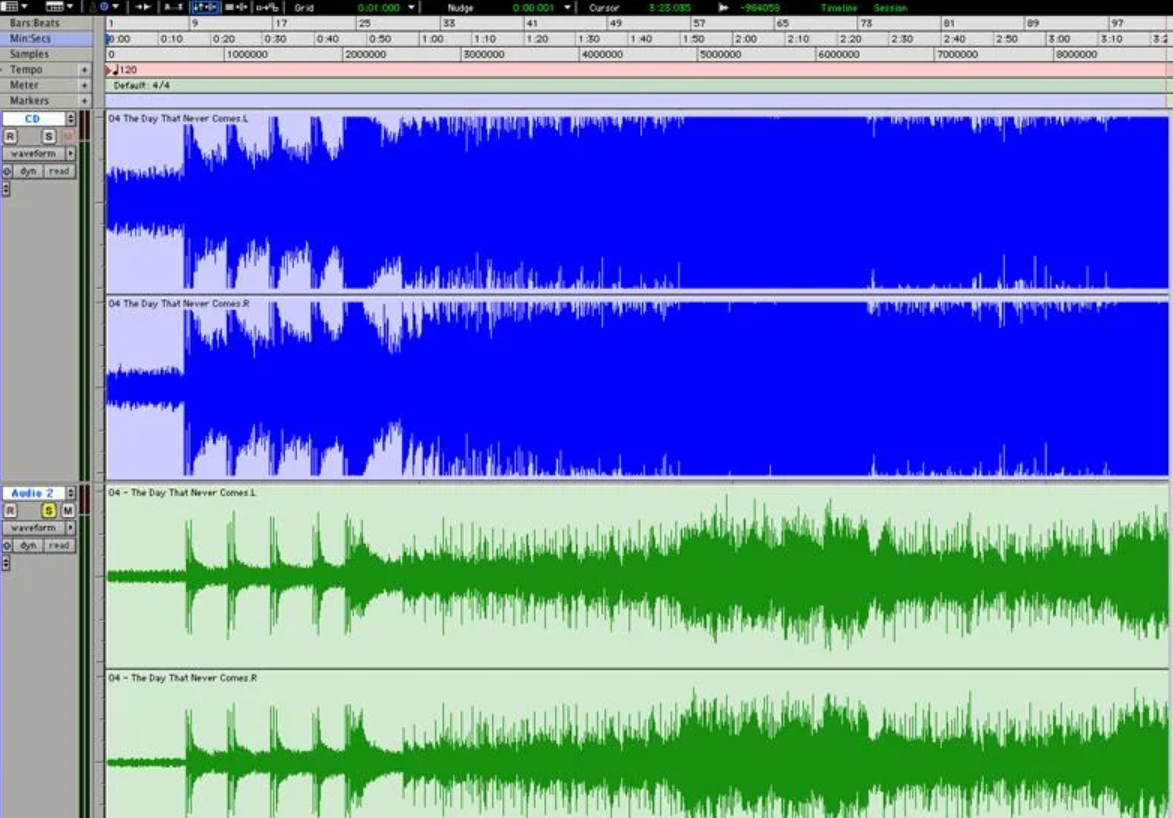1173x818 pixels.
Task: Click the read automation button on CD track
Action: click(x=59, y=171)
